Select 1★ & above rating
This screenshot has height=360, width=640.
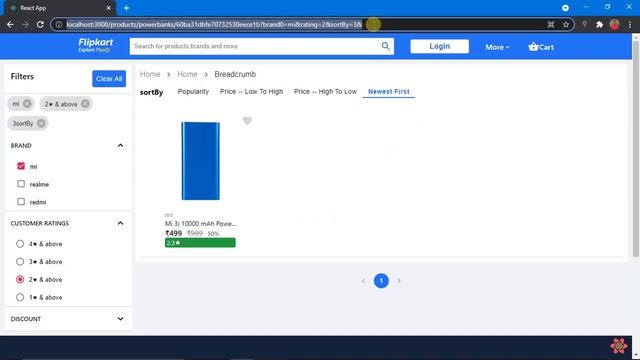point(20,297)
